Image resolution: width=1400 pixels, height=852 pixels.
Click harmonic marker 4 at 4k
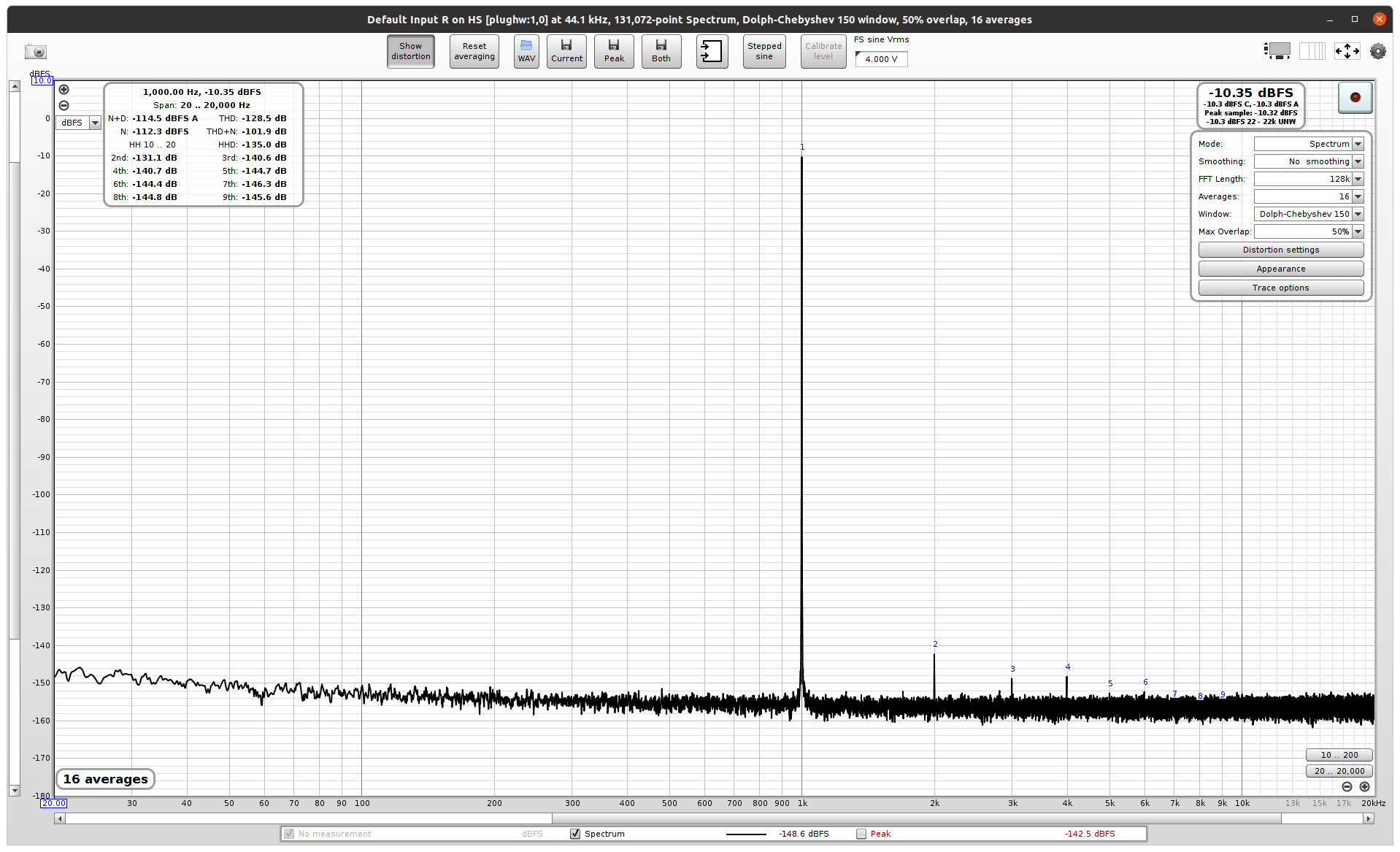point(1068,667)
